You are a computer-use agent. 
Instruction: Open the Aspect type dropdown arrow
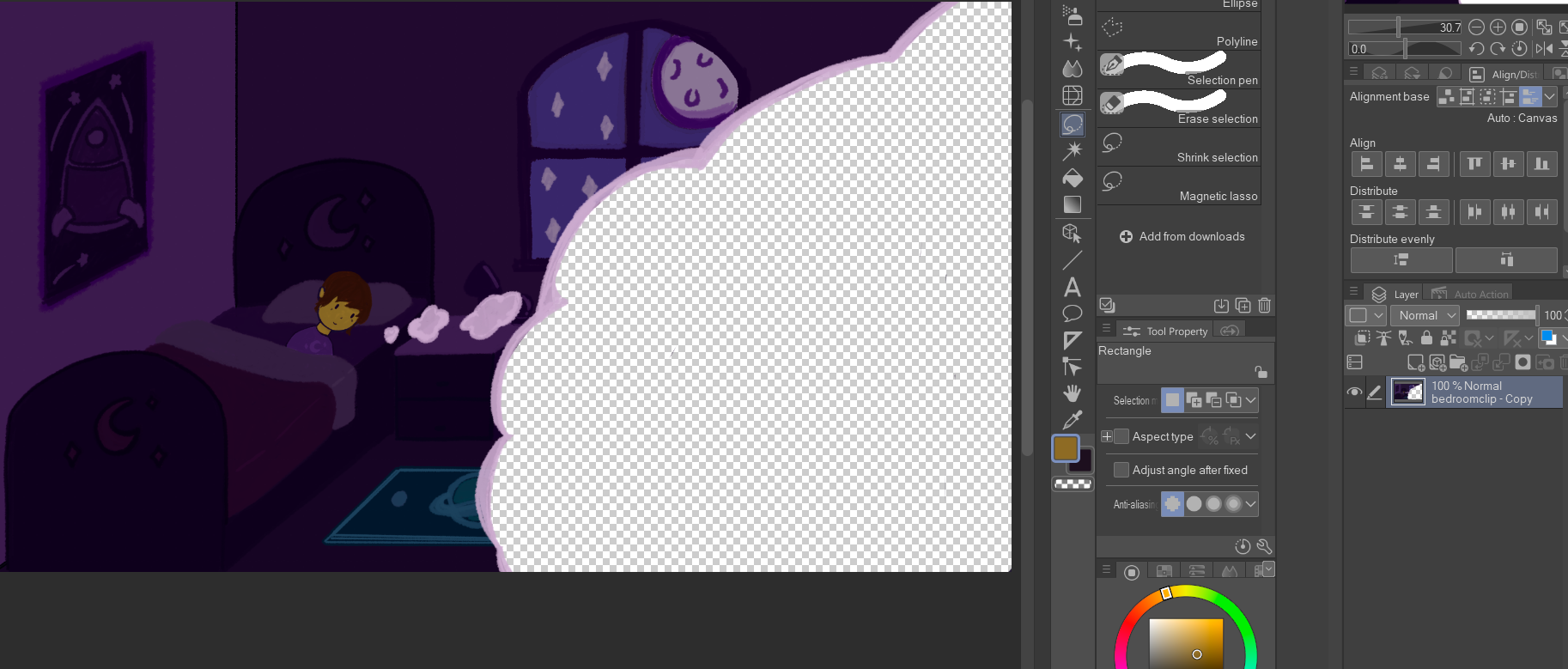coord(1251,436)
